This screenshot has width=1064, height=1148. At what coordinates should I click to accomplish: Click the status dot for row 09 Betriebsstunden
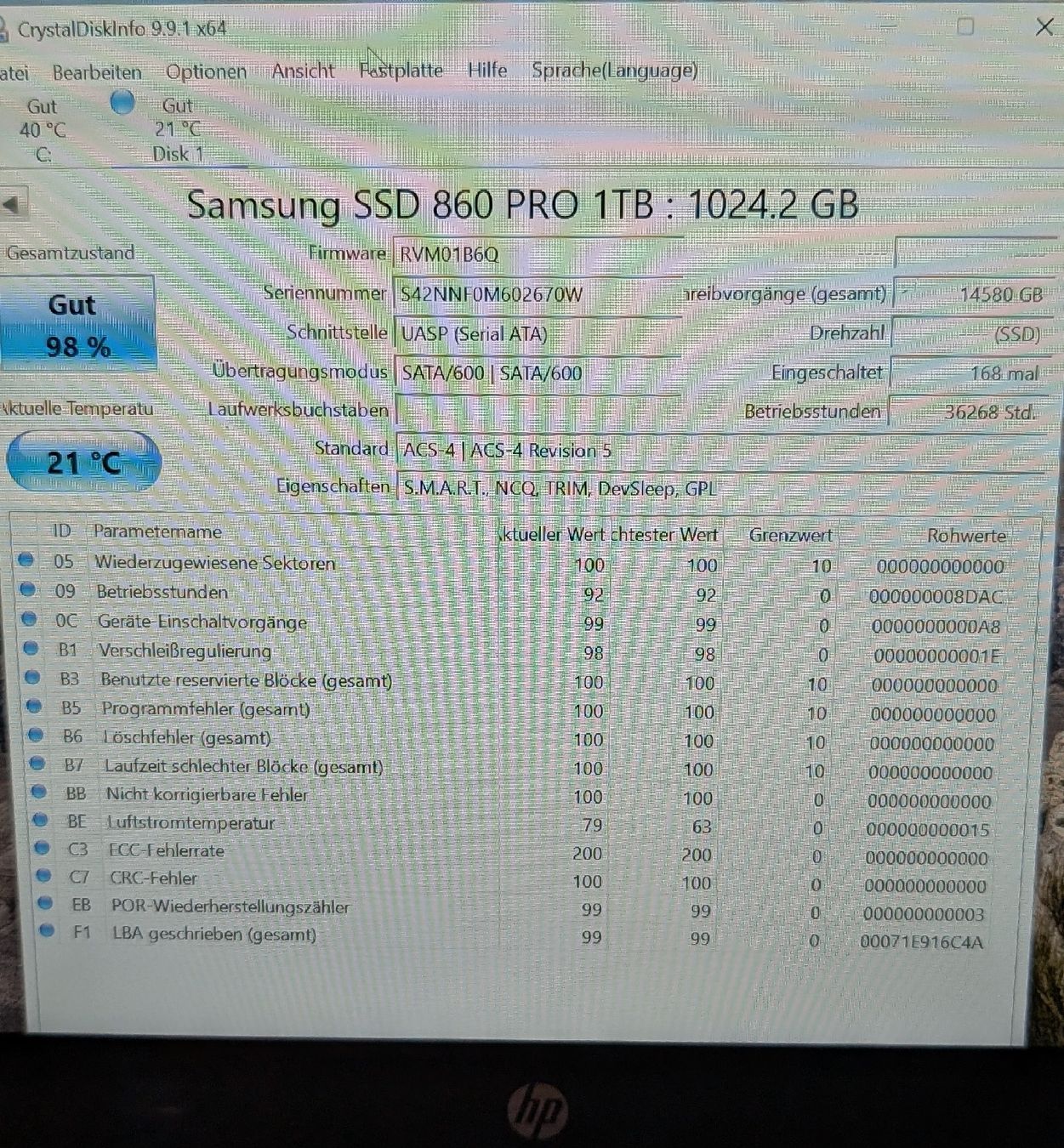coord(27,588)
